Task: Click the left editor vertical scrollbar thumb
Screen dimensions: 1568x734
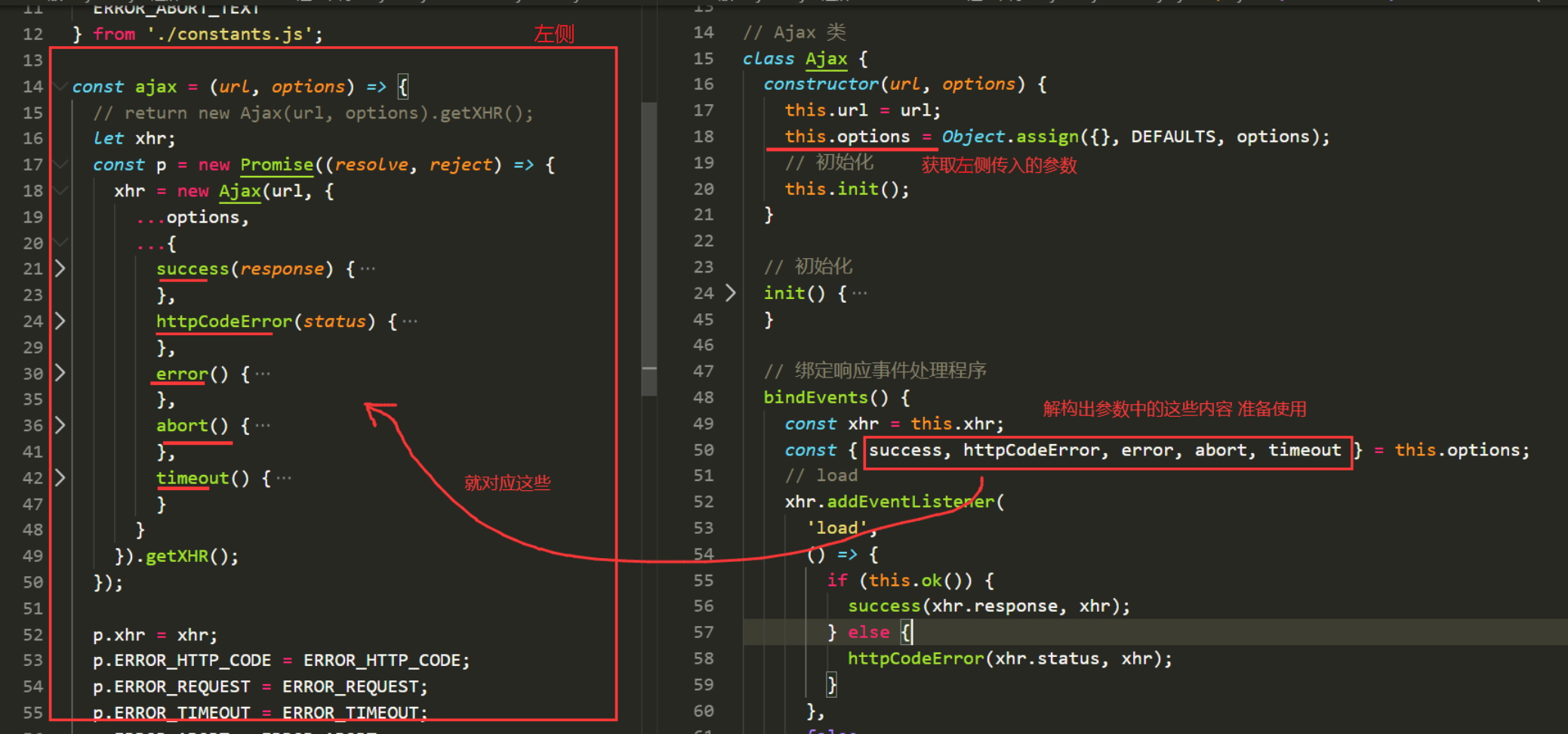Action: click(648, 249)
